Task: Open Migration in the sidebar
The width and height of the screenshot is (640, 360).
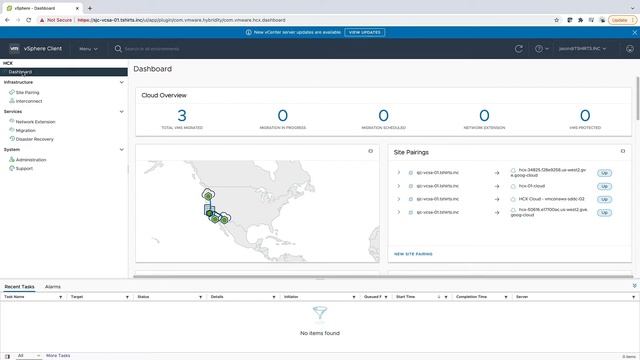Action: 25,131
